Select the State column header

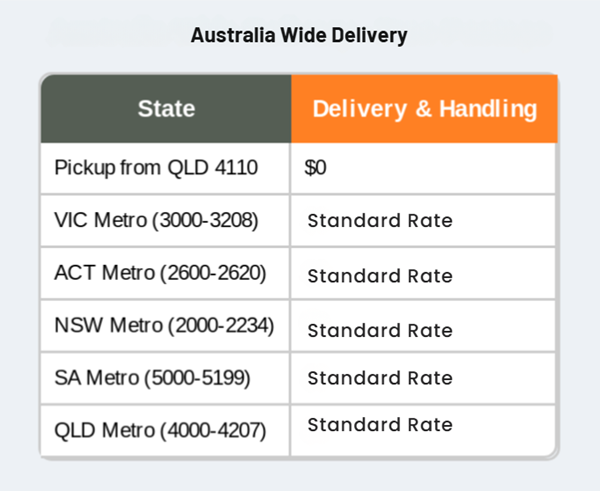pyautogui.click(x=166, y=109)
